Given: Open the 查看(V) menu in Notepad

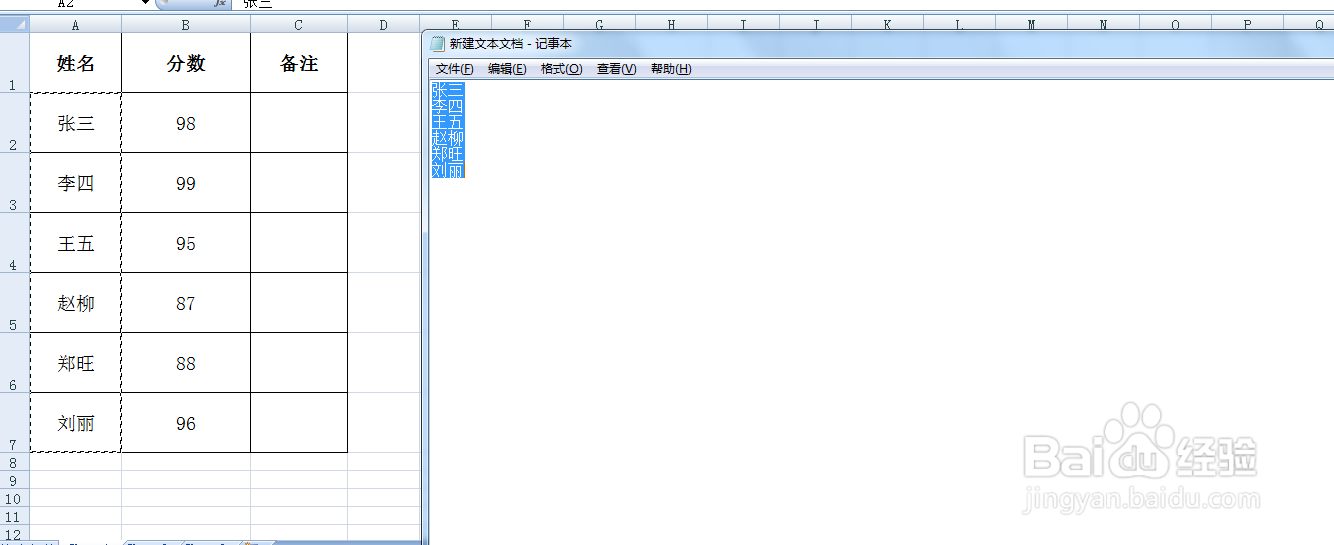Looking at the screenshot, I should 616,69.
